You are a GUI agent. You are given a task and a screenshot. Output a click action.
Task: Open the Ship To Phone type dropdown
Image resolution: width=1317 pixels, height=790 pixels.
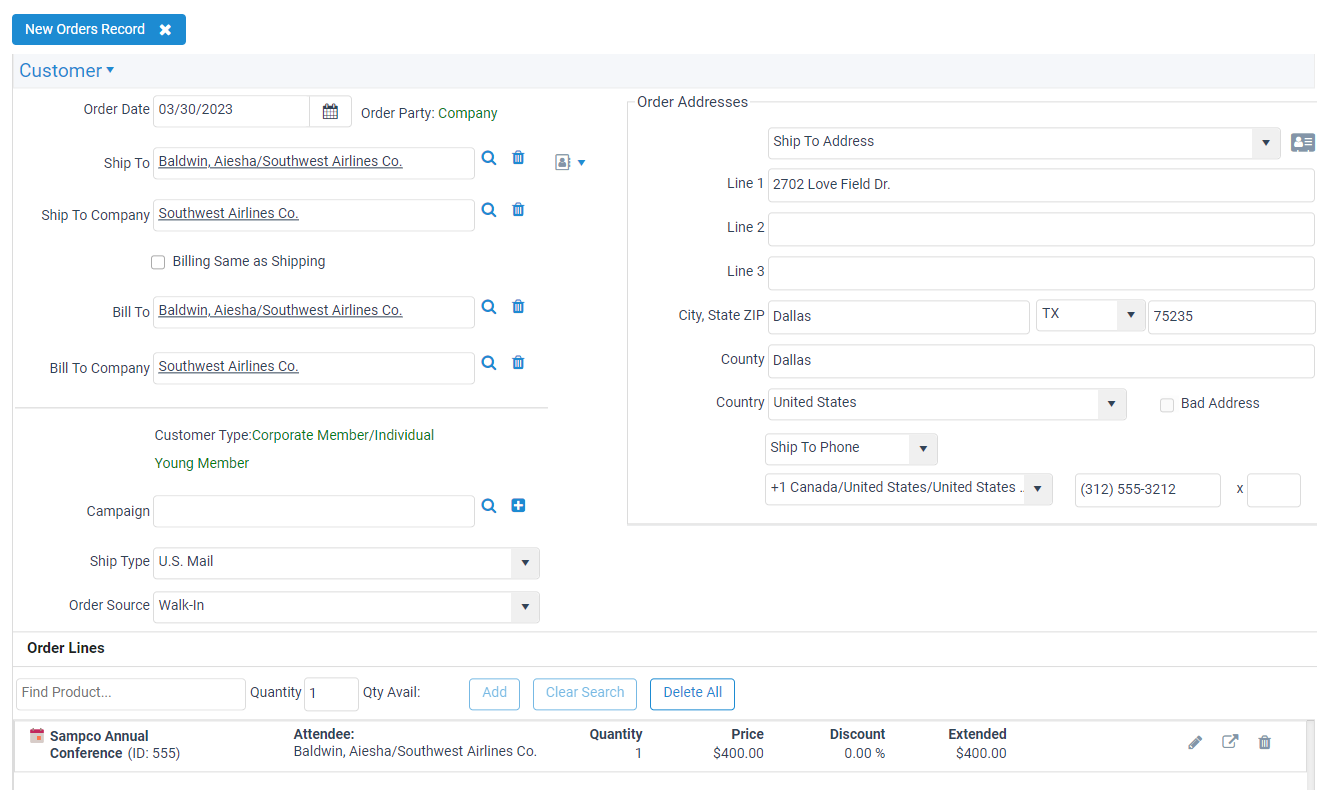pyautogui.click(x=923, y=449)
